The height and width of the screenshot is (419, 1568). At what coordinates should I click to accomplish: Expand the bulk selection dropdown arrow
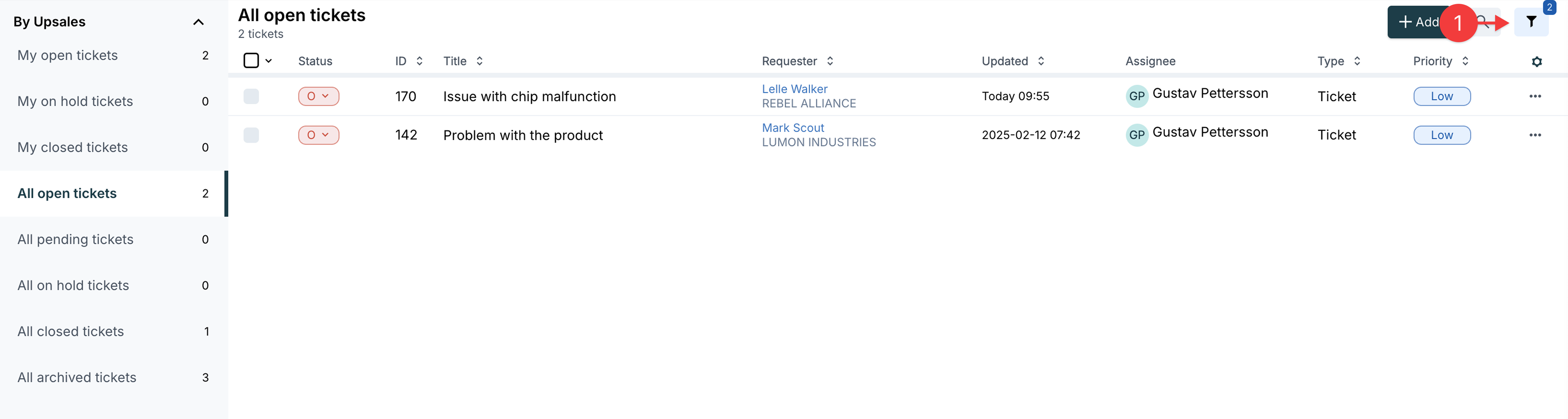point(269,61)
